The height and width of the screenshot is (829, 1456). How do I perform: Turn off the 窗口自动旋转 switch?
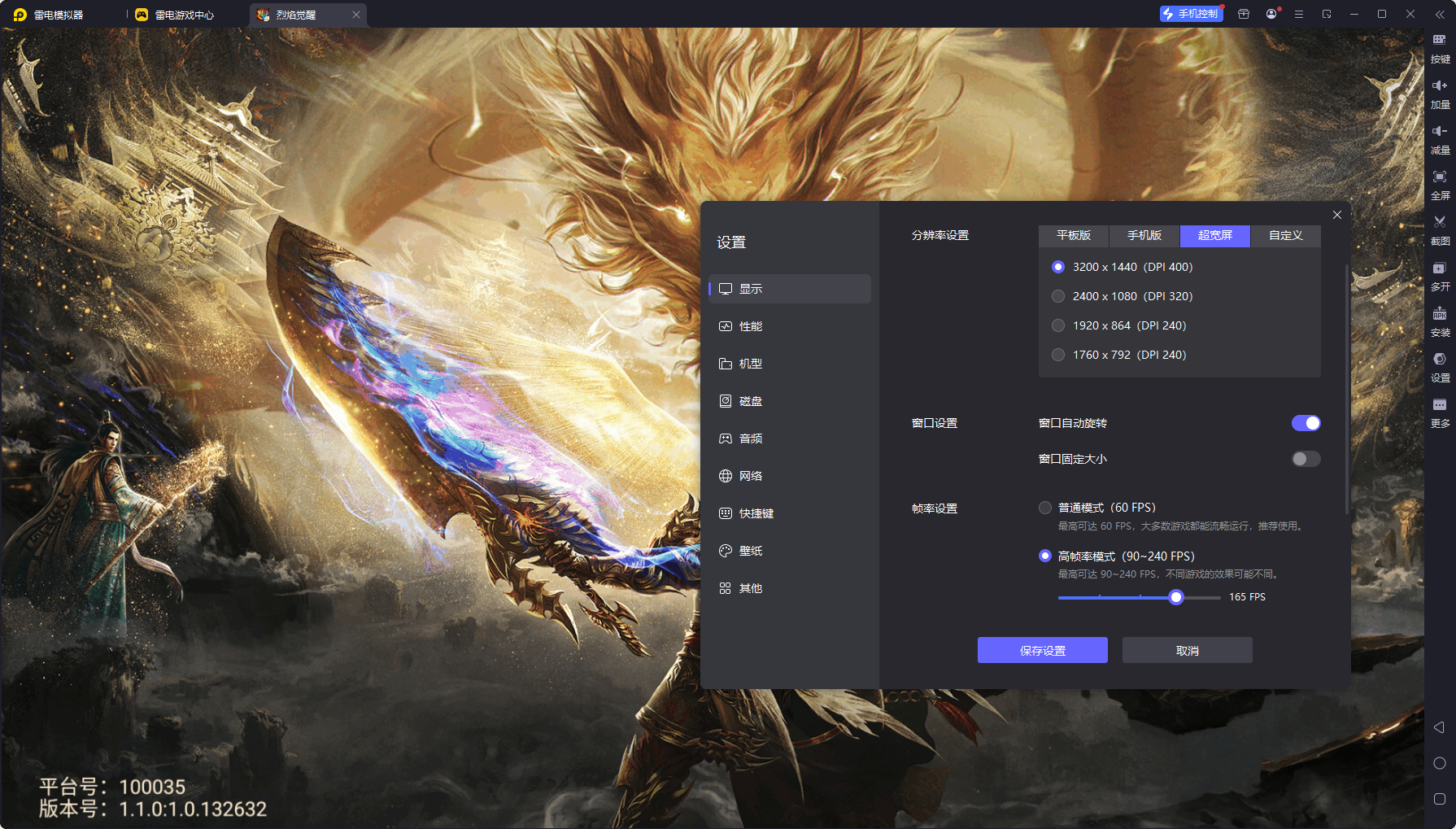[1306, 423]
